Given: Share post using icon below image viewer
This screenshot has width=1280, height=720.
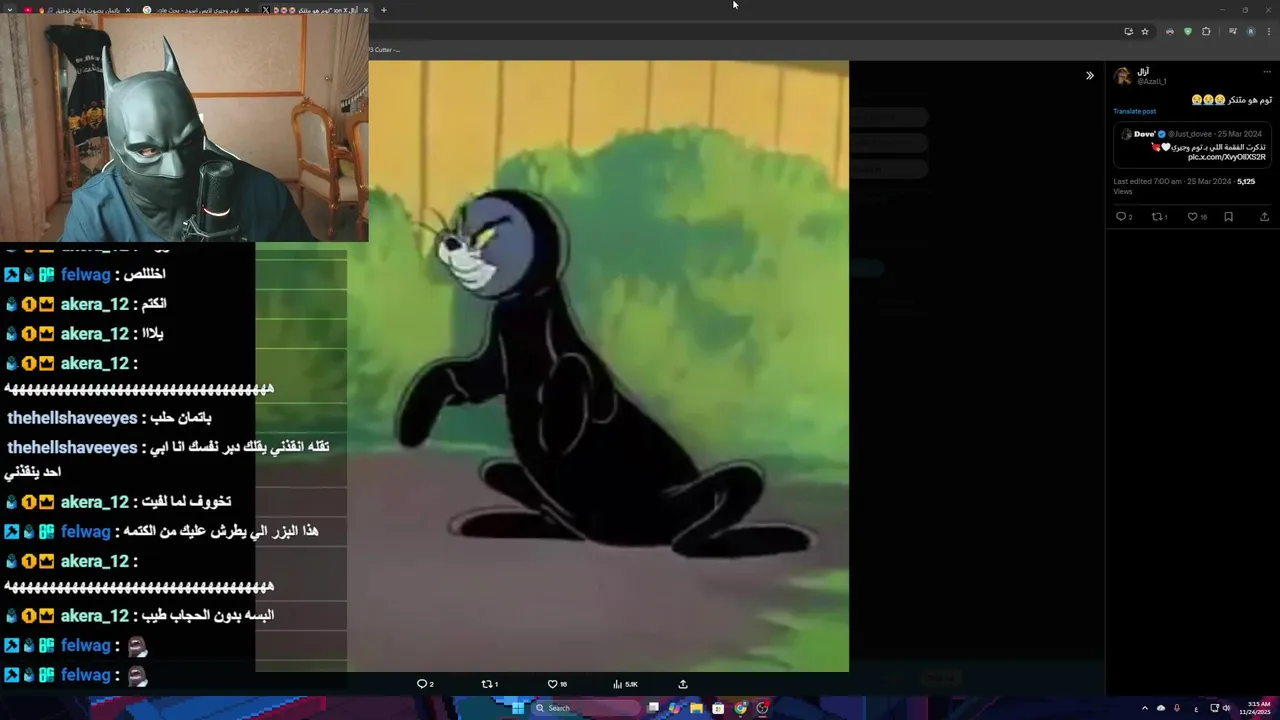Looking at the screenshot, I should click(683, 684).
